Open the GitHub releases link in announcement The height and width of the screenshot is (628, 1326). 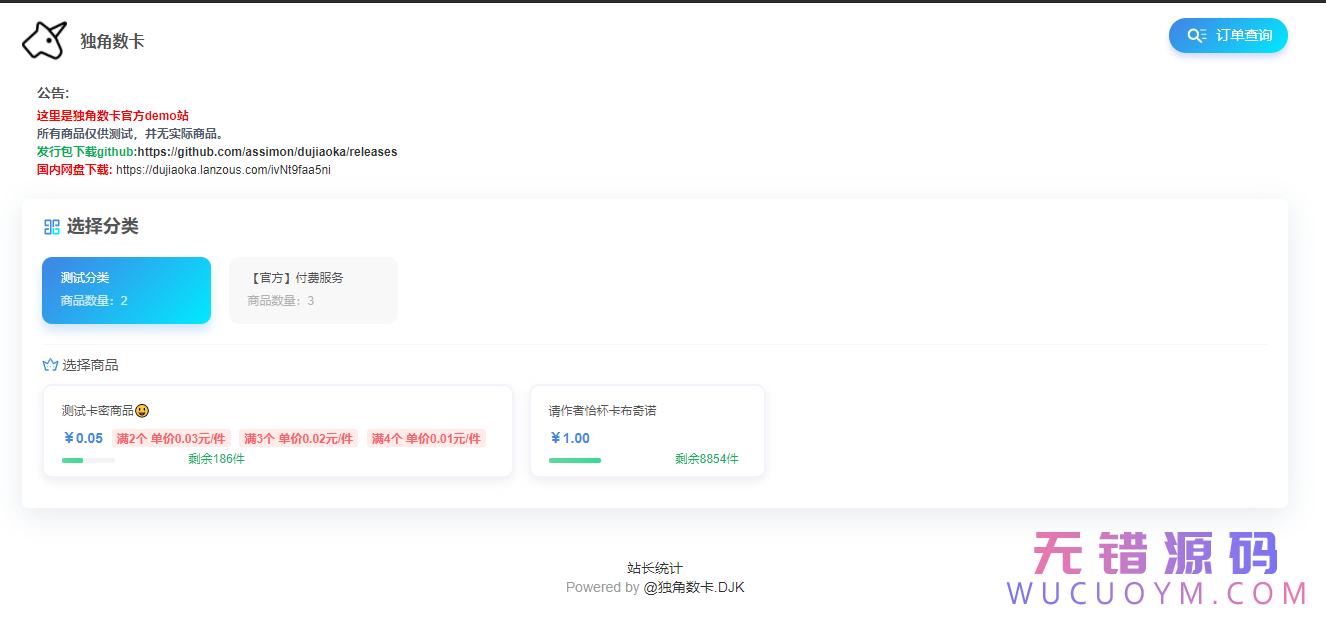pyautogui.click(x=267, y=152)
